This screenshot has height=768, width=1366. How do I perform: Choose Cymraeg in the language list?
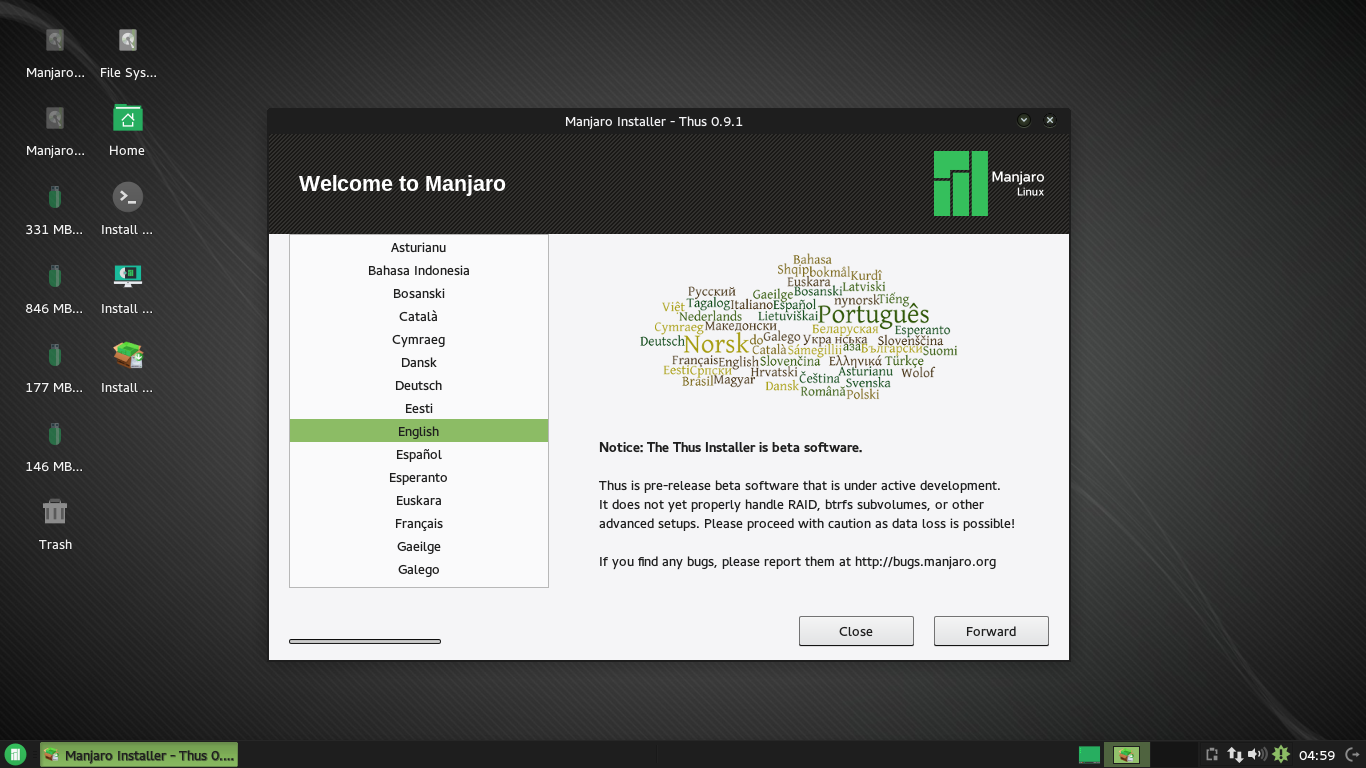point(419,339)
